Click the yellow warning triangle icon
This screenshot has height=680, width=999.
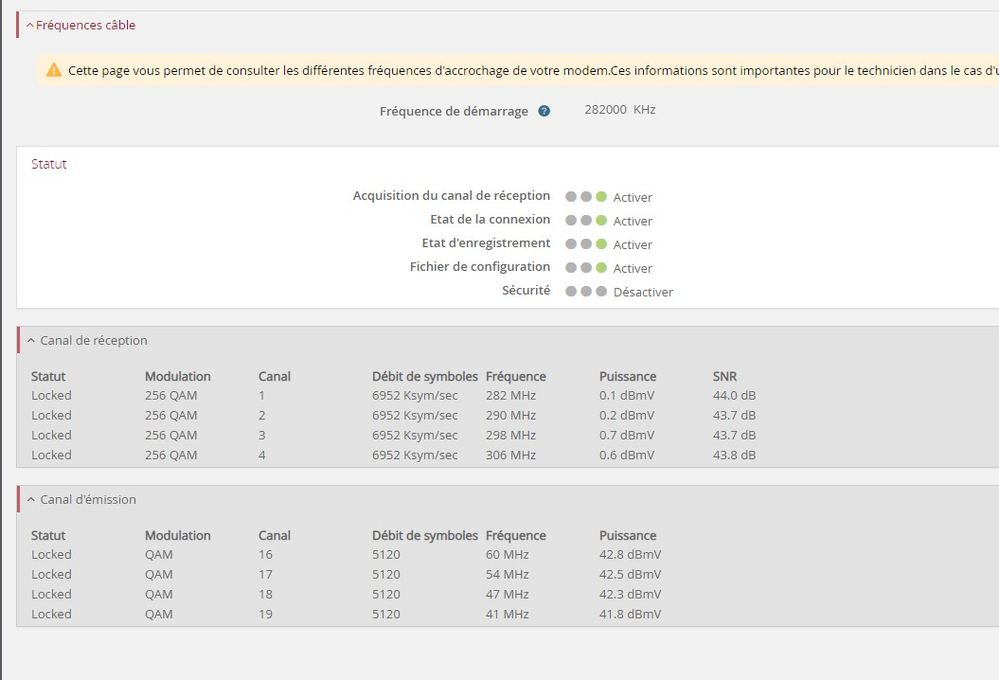[54, 70]
